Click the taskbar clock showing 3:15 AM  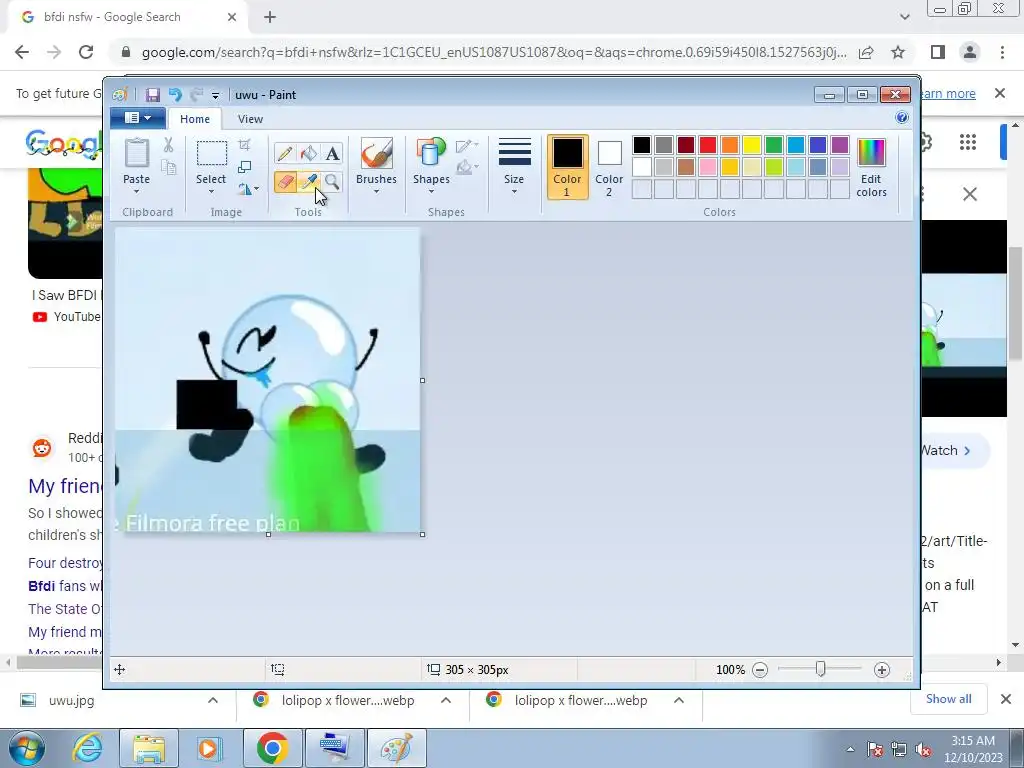point(973,748)
